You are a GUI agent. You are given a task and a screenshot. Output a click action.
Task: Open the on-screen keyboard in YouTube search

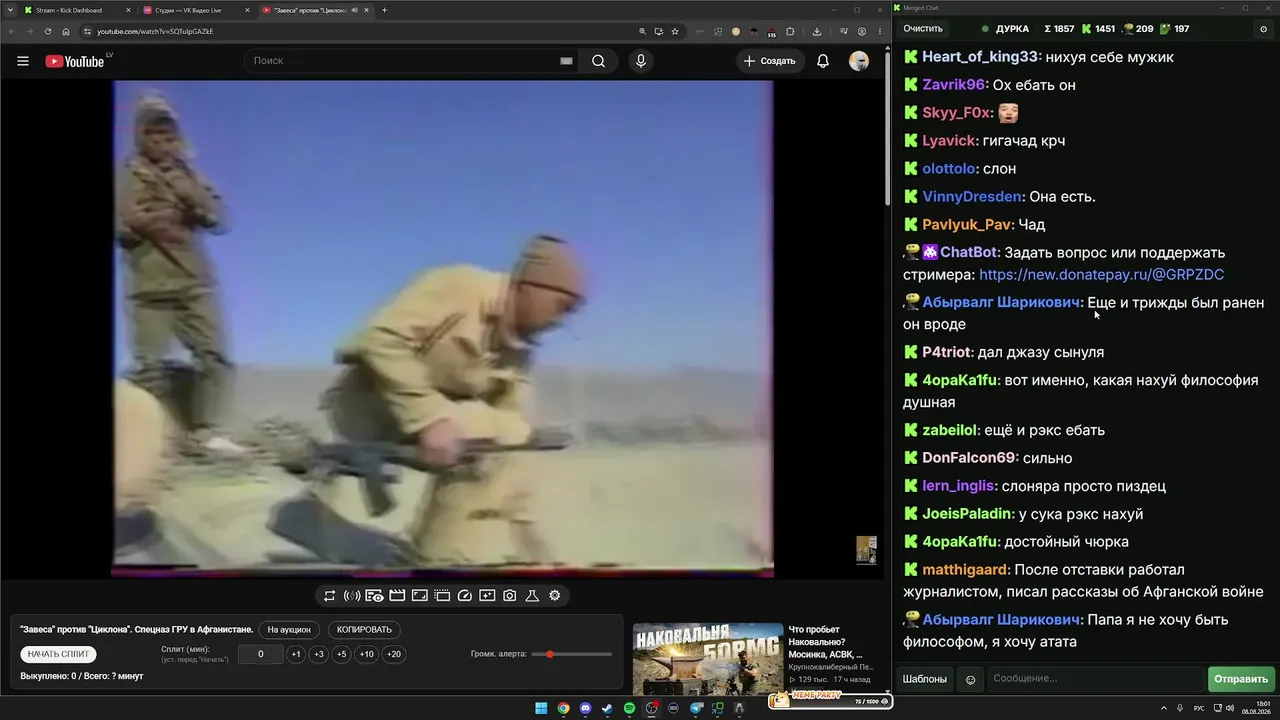(566, 61)
